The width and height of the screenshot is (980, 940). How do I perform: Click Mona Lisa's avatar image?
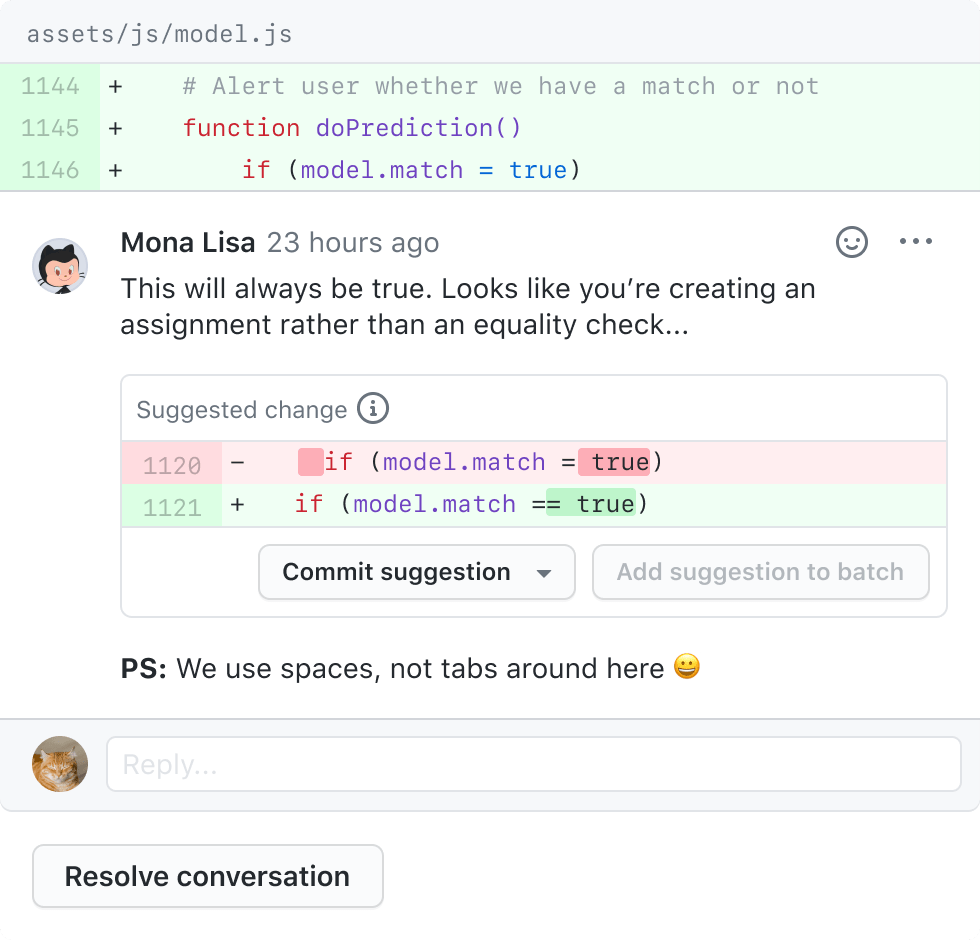(60, 265)
